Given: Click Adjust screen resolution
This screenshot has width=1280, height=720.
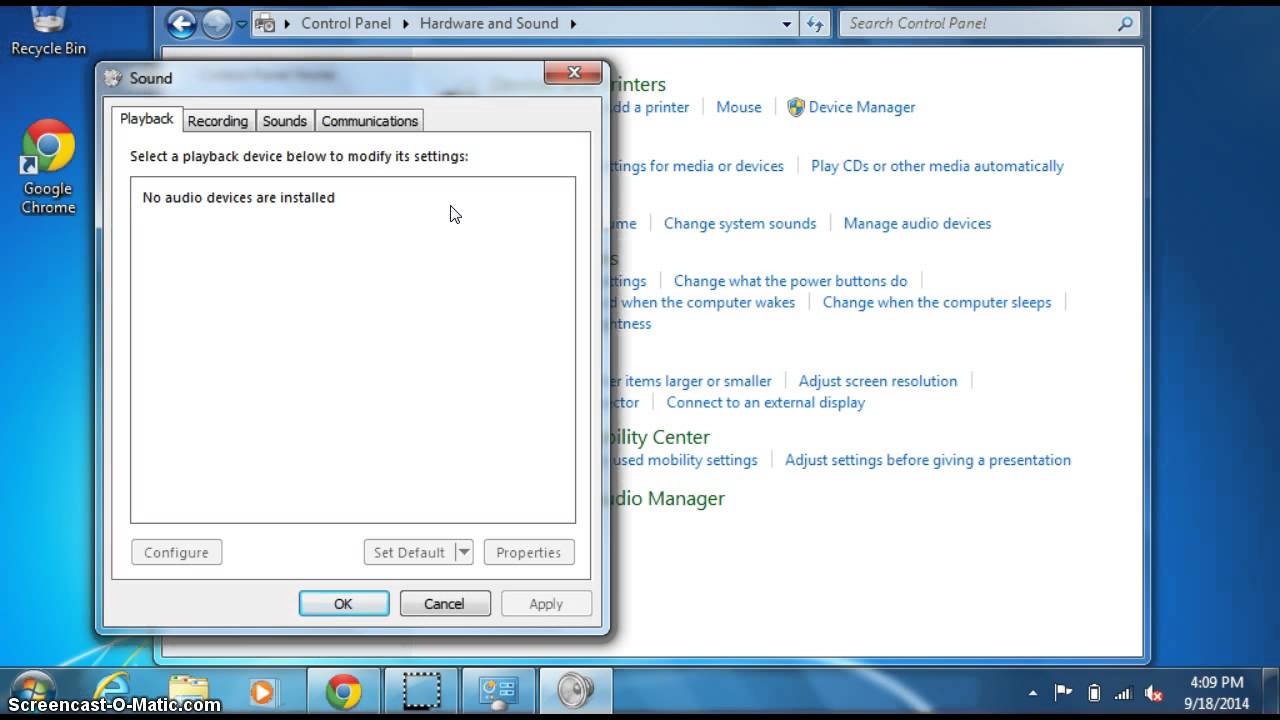Looking at the screenshot, I should (x=877, y=380).
